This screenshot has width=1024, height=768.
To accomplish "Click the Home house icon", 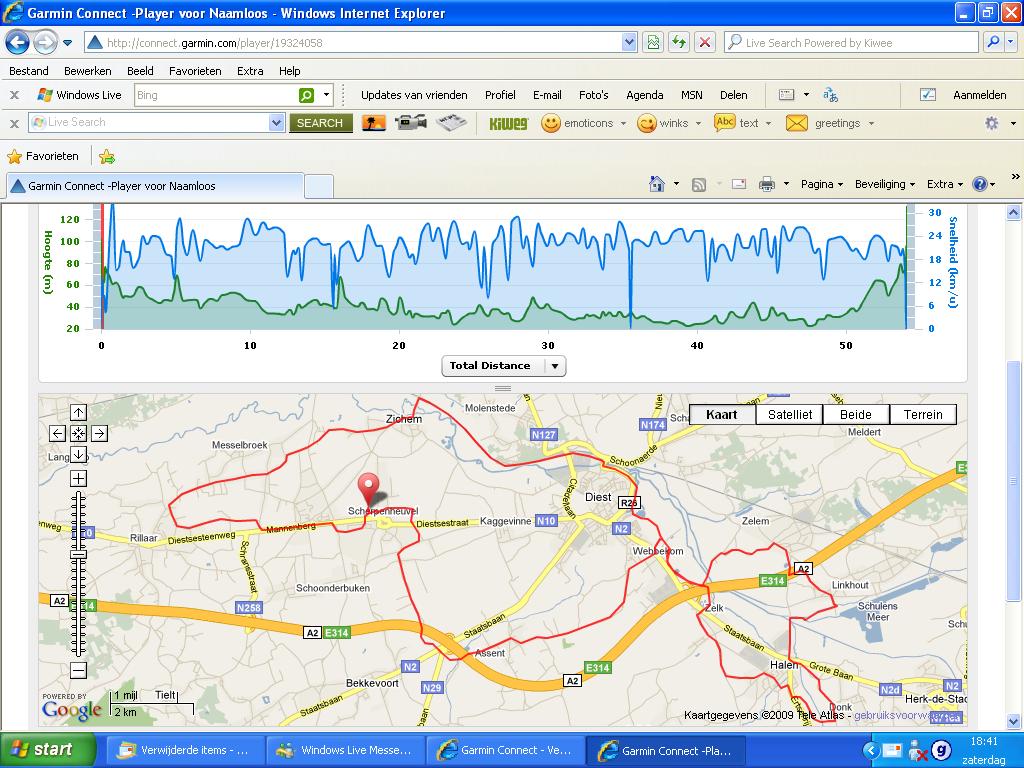I will [x=657, y=184].
